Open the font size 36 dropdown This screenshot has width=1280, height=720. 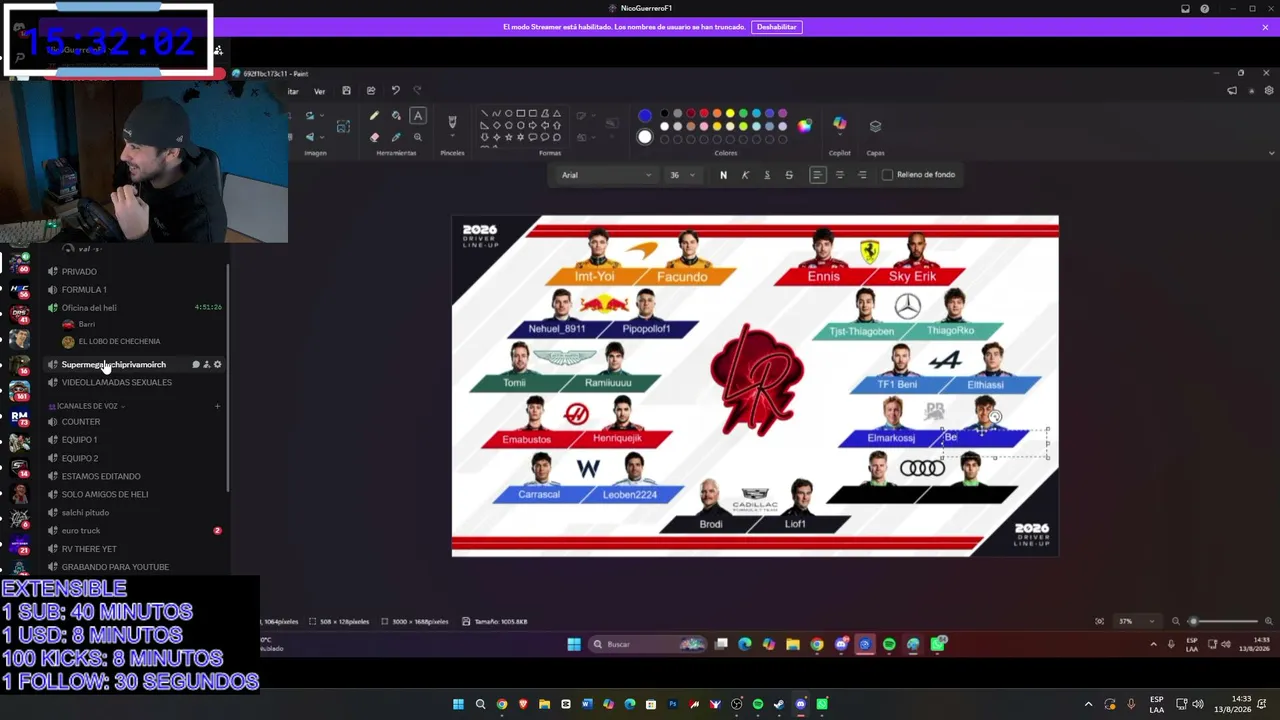[683, 175]
